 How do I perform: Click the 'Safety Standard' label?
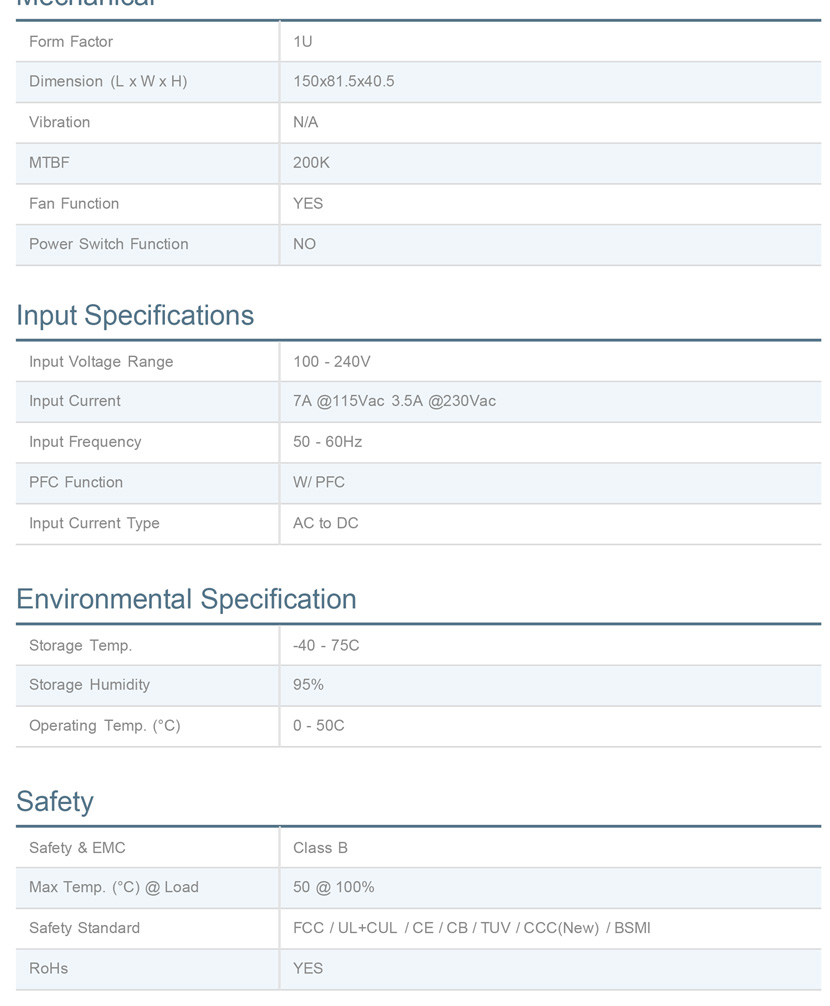tap(84, 928)
